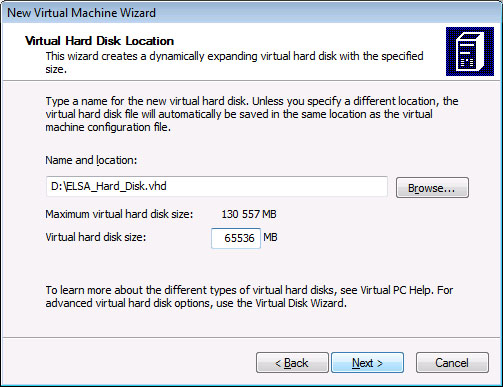Click the 'Virtual hard disk size:' label
The width and height of the screenshot is (503, 387).
pos(96,237)
